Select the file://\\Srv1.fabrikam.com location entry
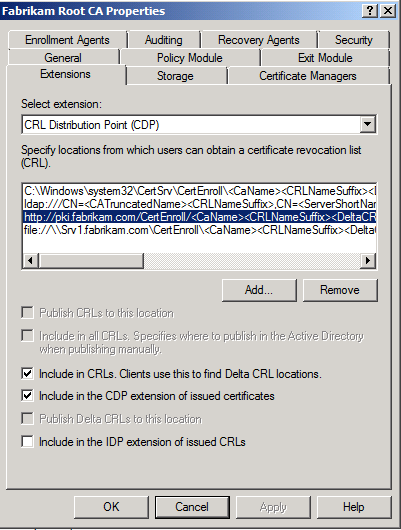 (199, 230)
